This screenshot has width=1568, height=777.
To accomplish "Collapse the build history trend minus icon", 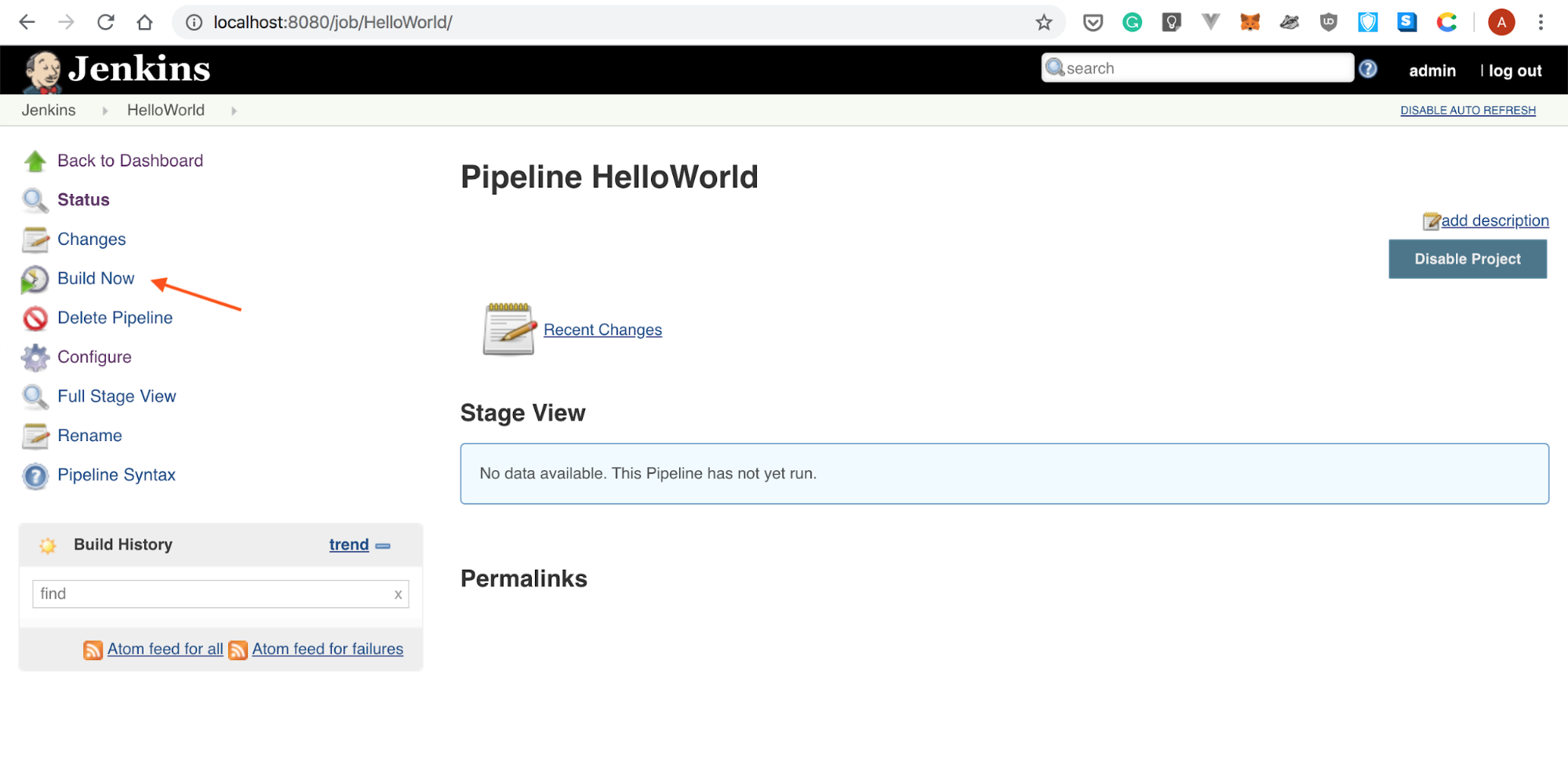I will pyautogui.click(x=383, y=546).
